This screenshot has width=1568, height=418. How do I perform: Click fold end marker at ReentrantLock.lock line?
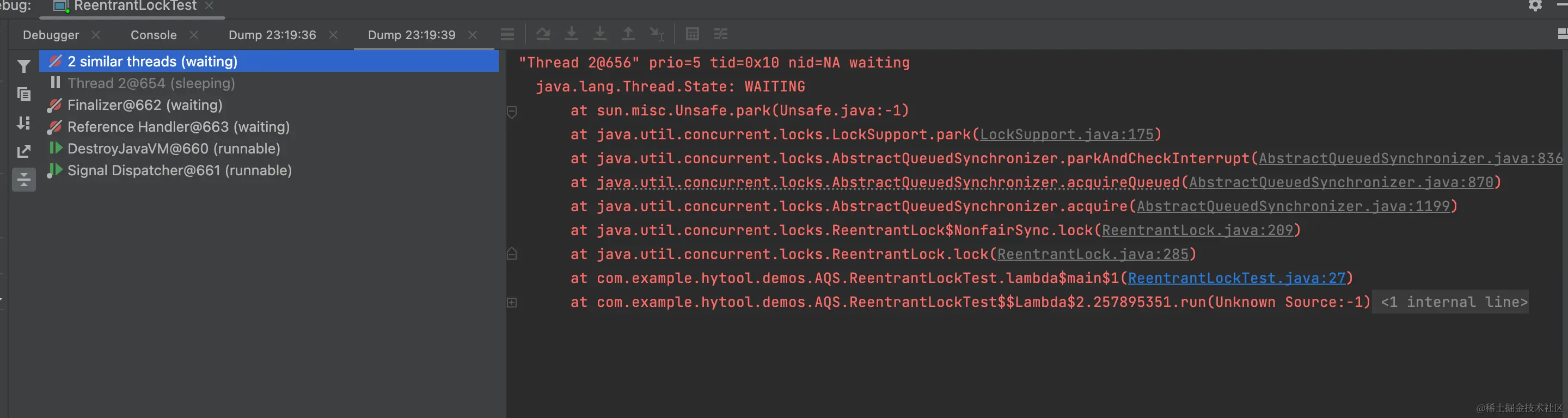[512, 254]
